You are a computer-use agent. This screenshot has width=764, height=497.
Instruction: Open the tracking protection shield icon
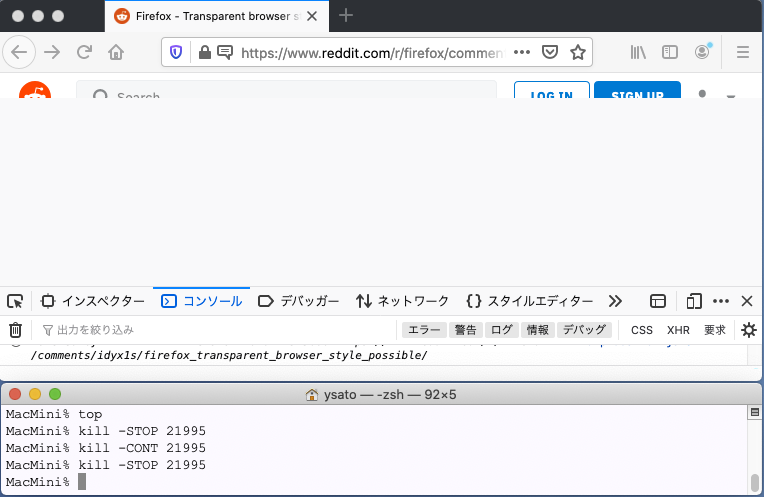click(x=177, y=53)
